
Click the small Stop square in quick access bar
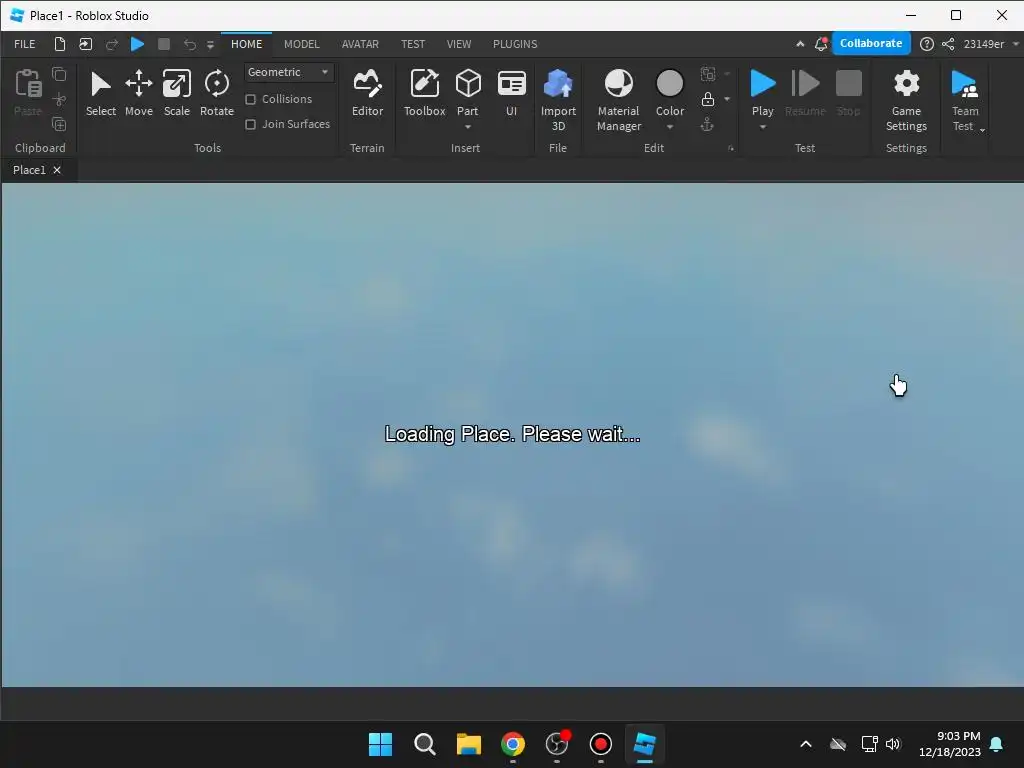tap(164, 44)
